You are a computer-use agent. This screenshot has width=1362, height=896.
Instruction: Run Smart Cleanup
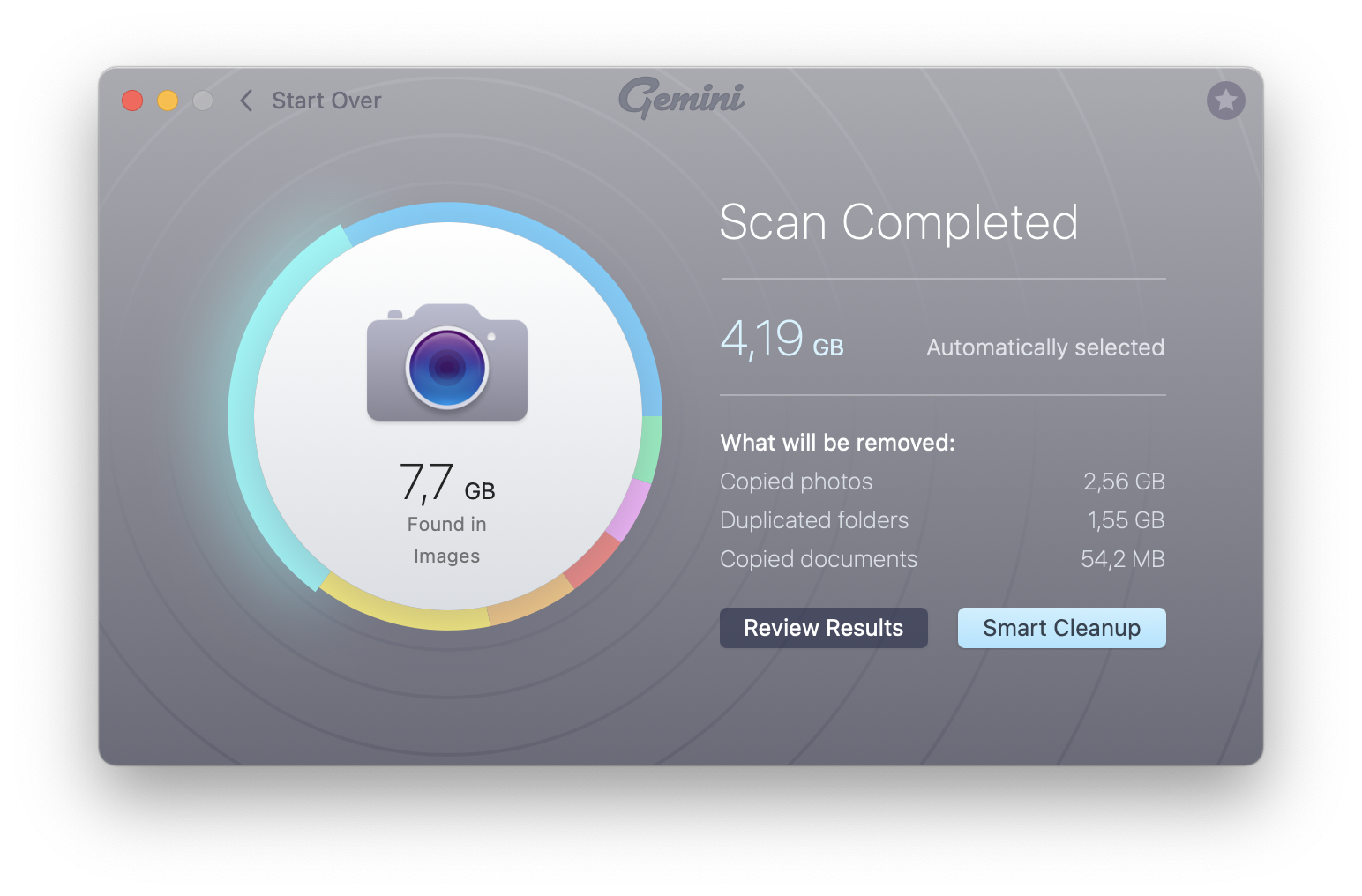pyautogui.click(x=1061, y=628)
